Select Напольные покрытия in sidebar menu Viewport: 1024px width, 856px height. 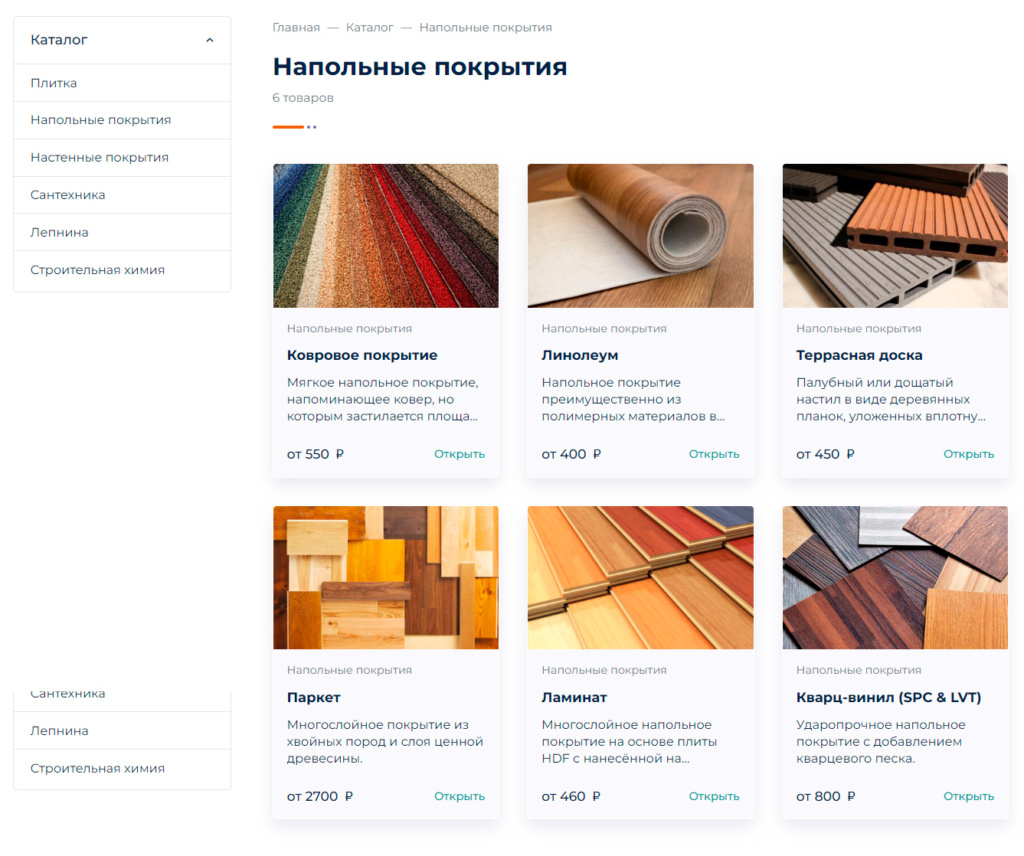122,120
